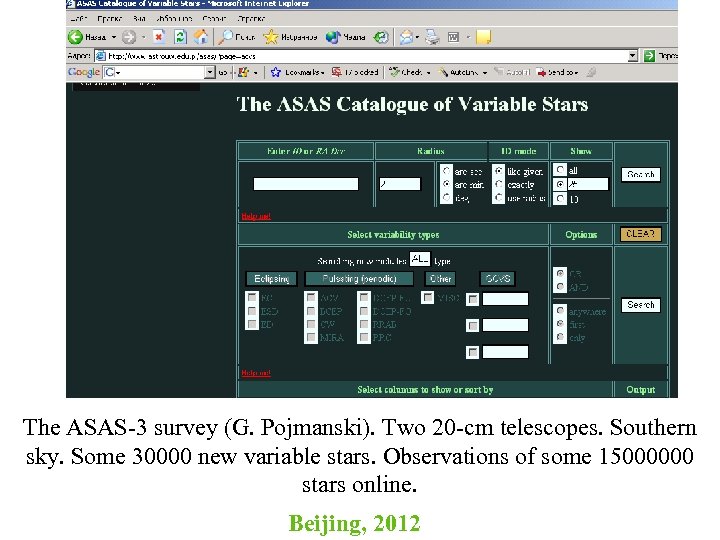The width and height of the screenshot is (720, 540).
Task: Open the Сервис (Tools) menu
Action: pyautogui.click(x=214, y=19)
